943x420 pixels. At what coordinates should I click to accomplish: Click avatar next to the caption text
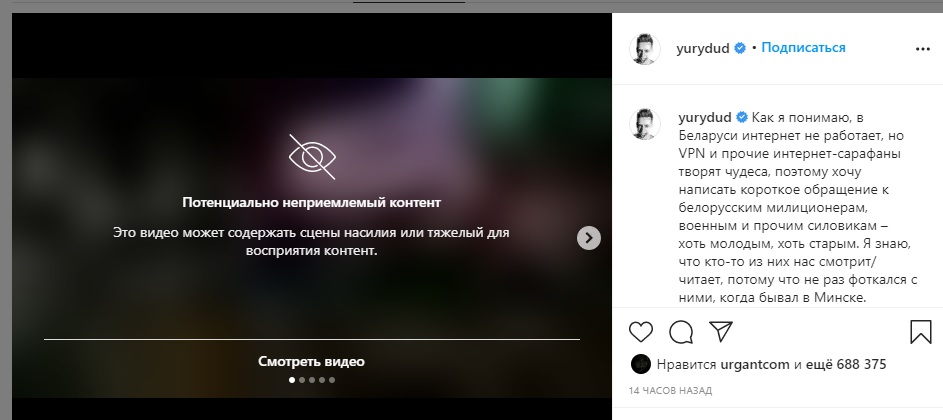pos(645,125)
